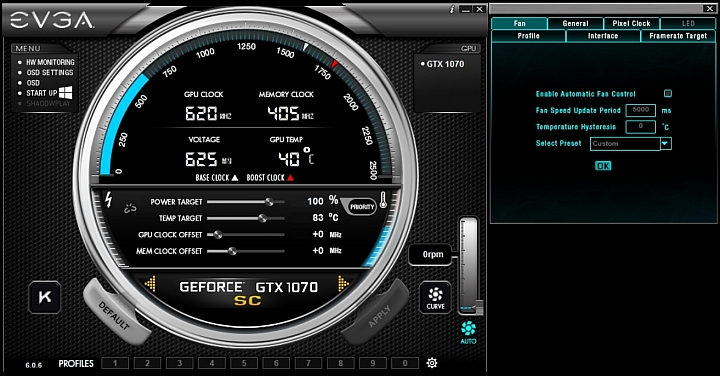Click the 6.0.6 version number

(x=34, y=365)
